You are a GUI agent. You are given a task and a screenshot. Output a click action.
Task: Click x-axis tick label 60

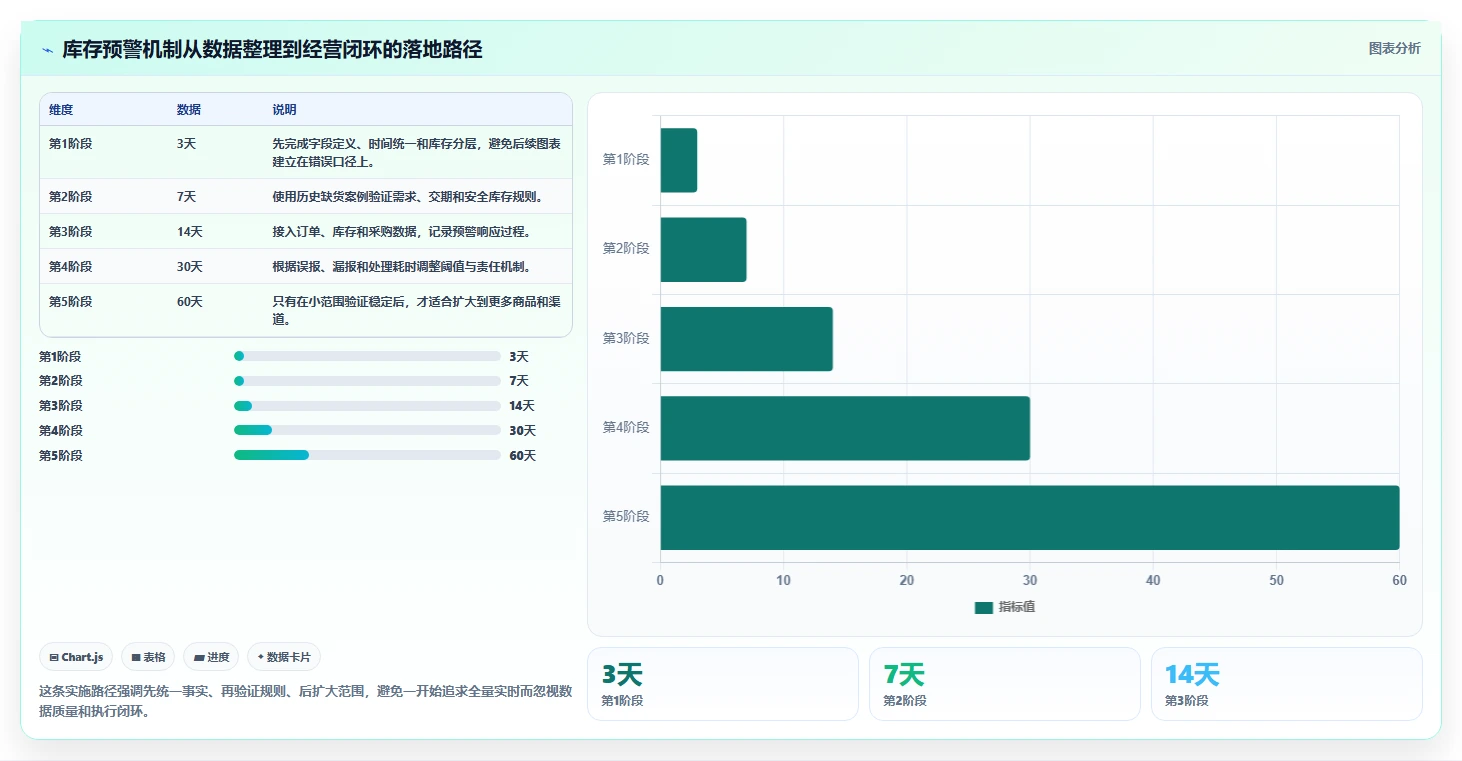tap(1399, 581)
